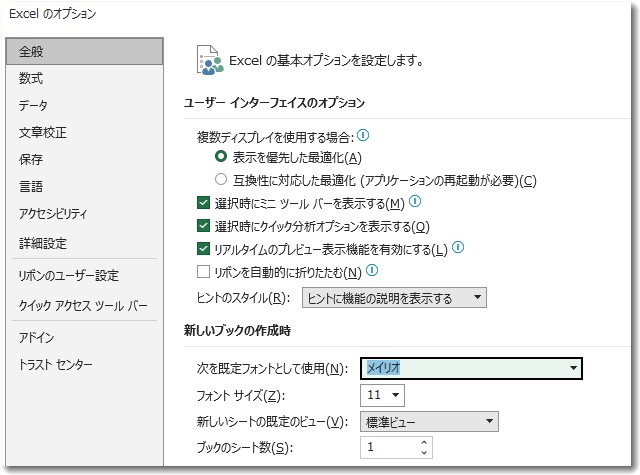Open the 新しいシートの既定のビュー dropdown
This screenshot has width=640, height=475.
[x=429, y=422]
